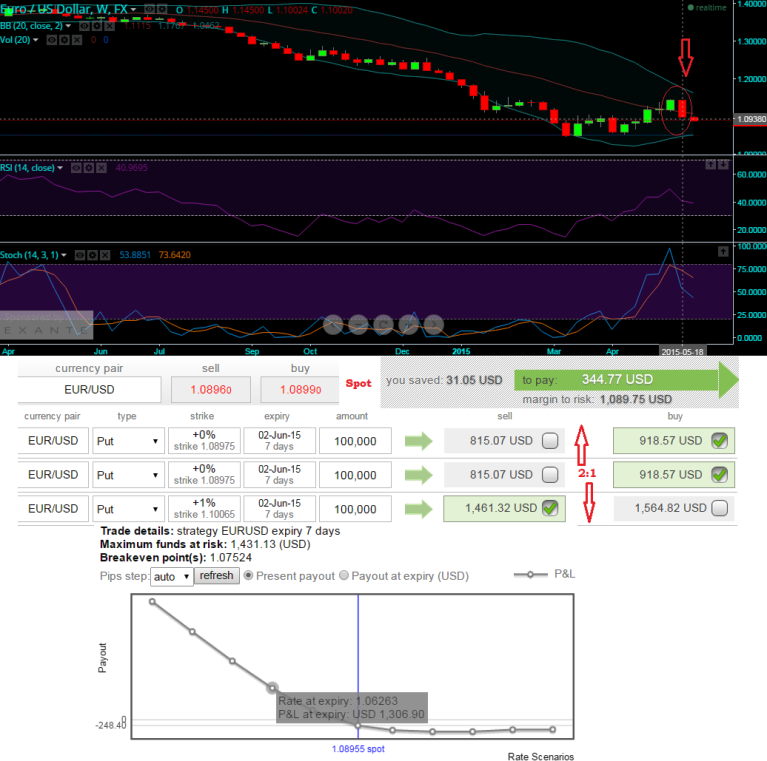Expand the RSI (14, close) dropdown arrow
The image size is (767, 761).
coord(60,168)
